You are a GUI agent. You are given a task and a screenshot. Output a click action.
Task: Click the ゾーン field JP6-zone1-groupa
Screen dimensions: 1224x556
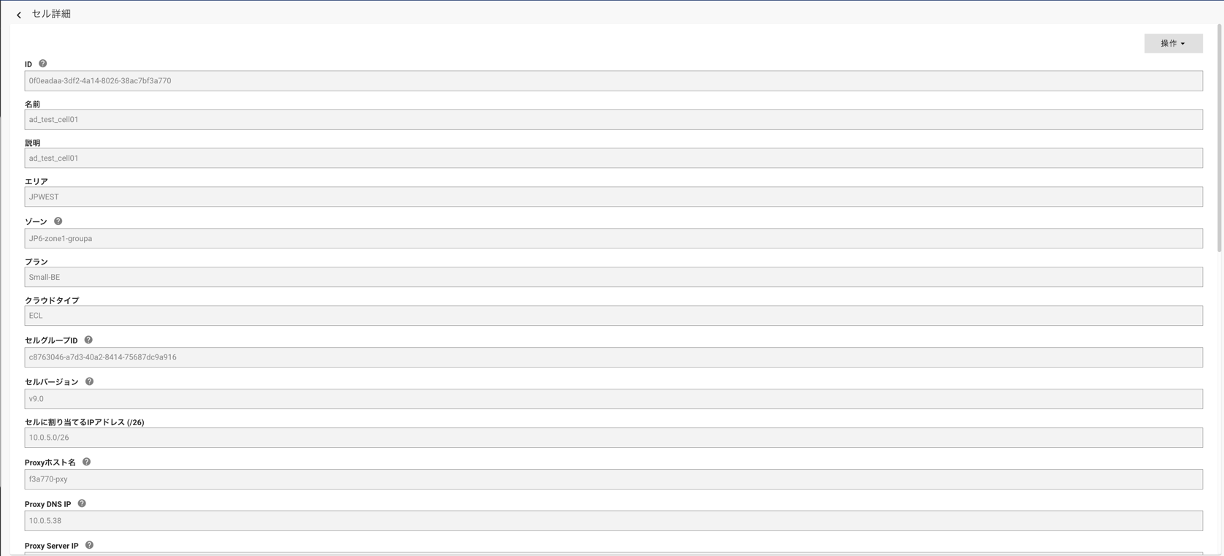click(613, 238)
